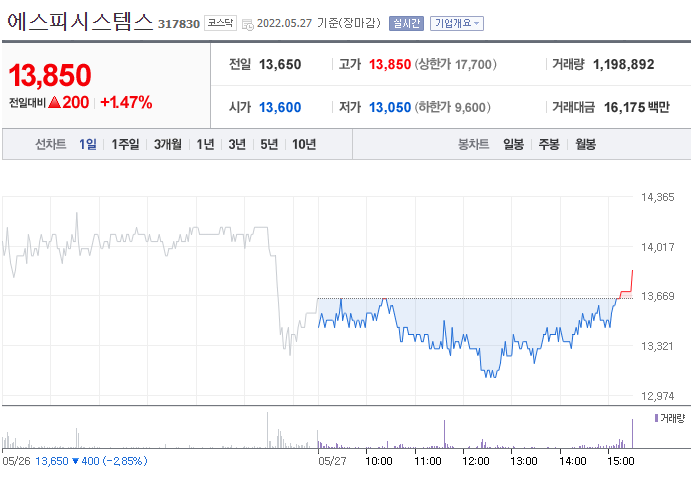Click the red up-triangle change indicator
The image size is (691, 480).
[54, 103]
